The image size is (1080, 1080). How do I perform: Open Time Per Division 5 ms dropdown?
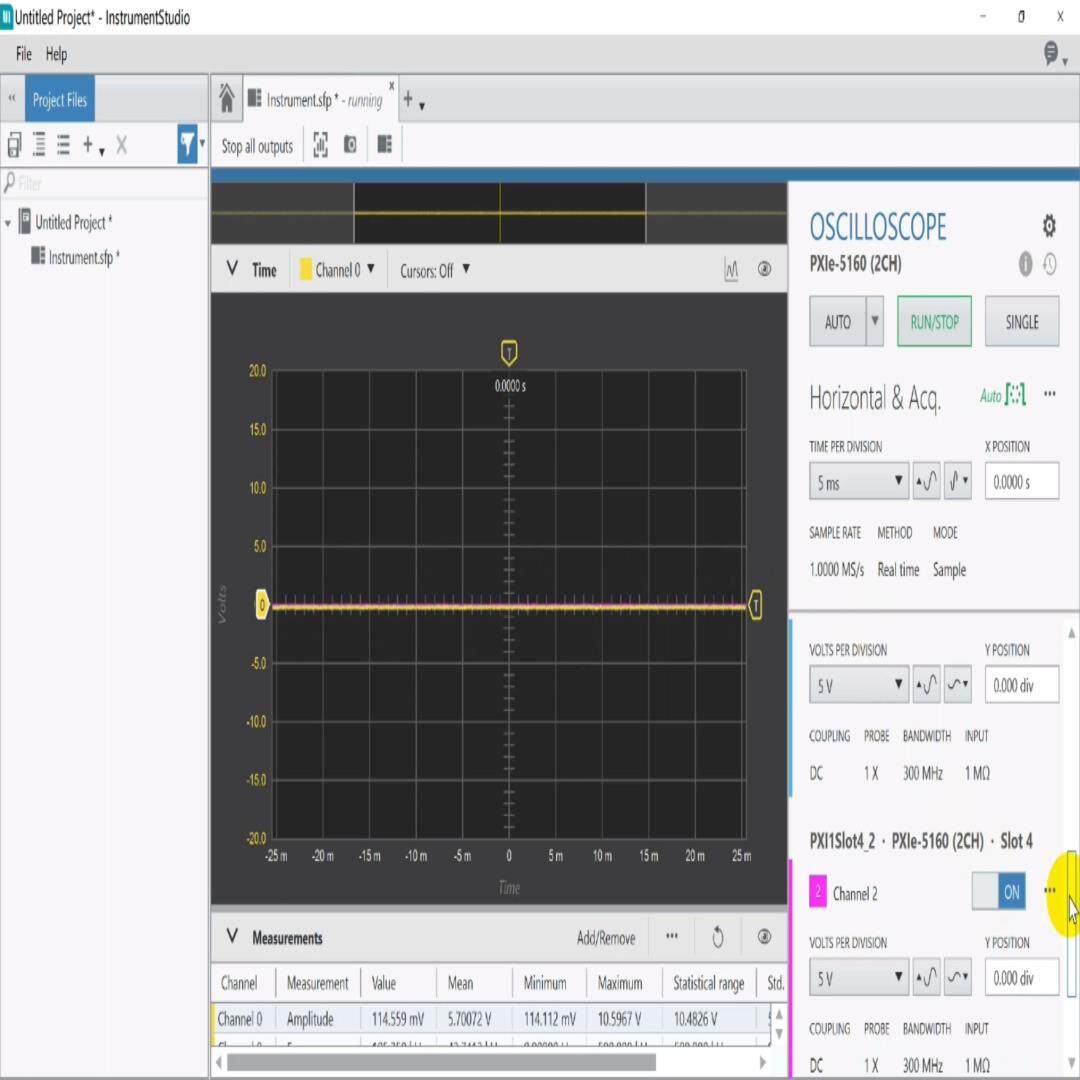point(859,481)
